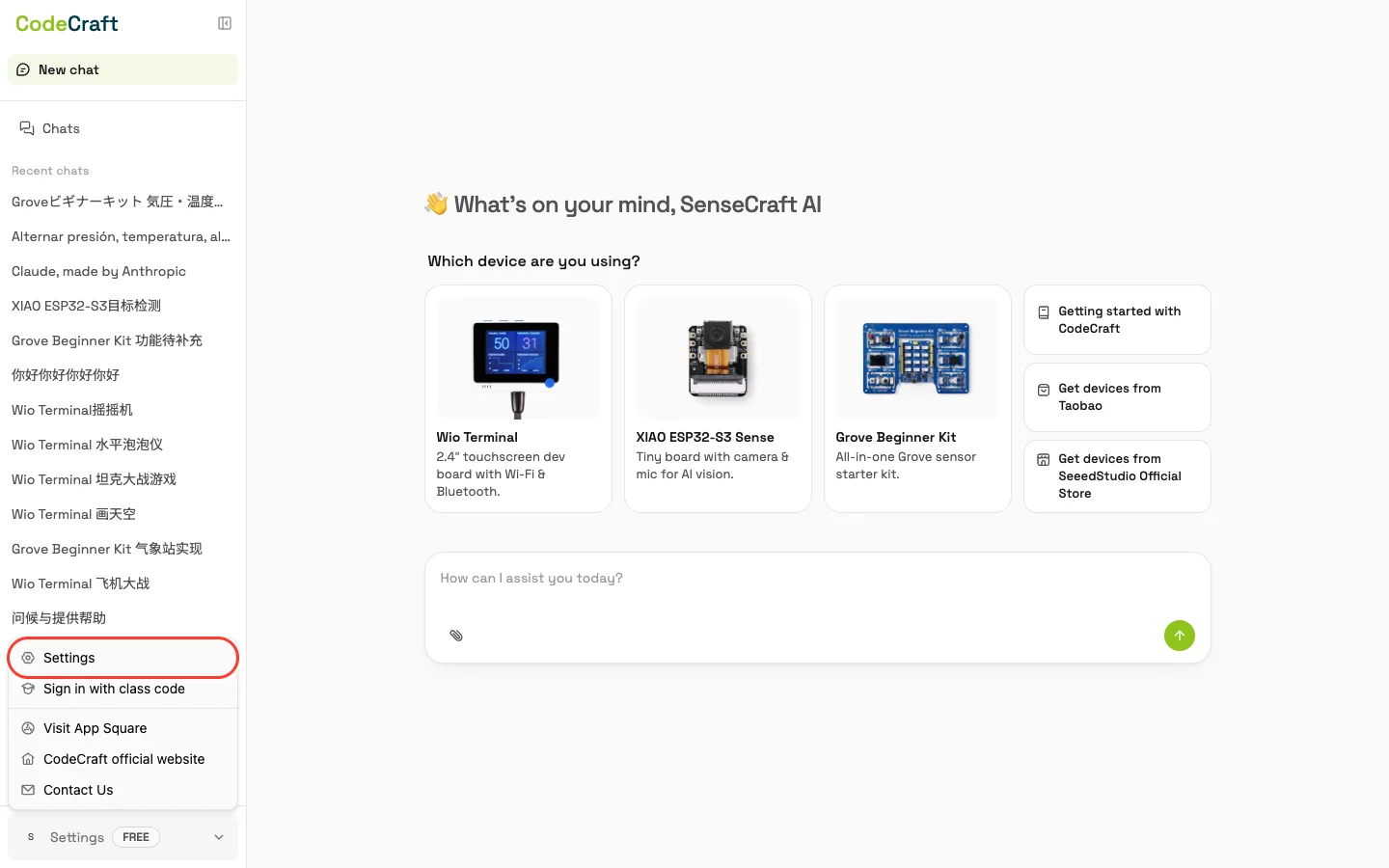Click the paperclip attachment icon
The width and height of the screenshot is (1389, 868).
(456, 636)
